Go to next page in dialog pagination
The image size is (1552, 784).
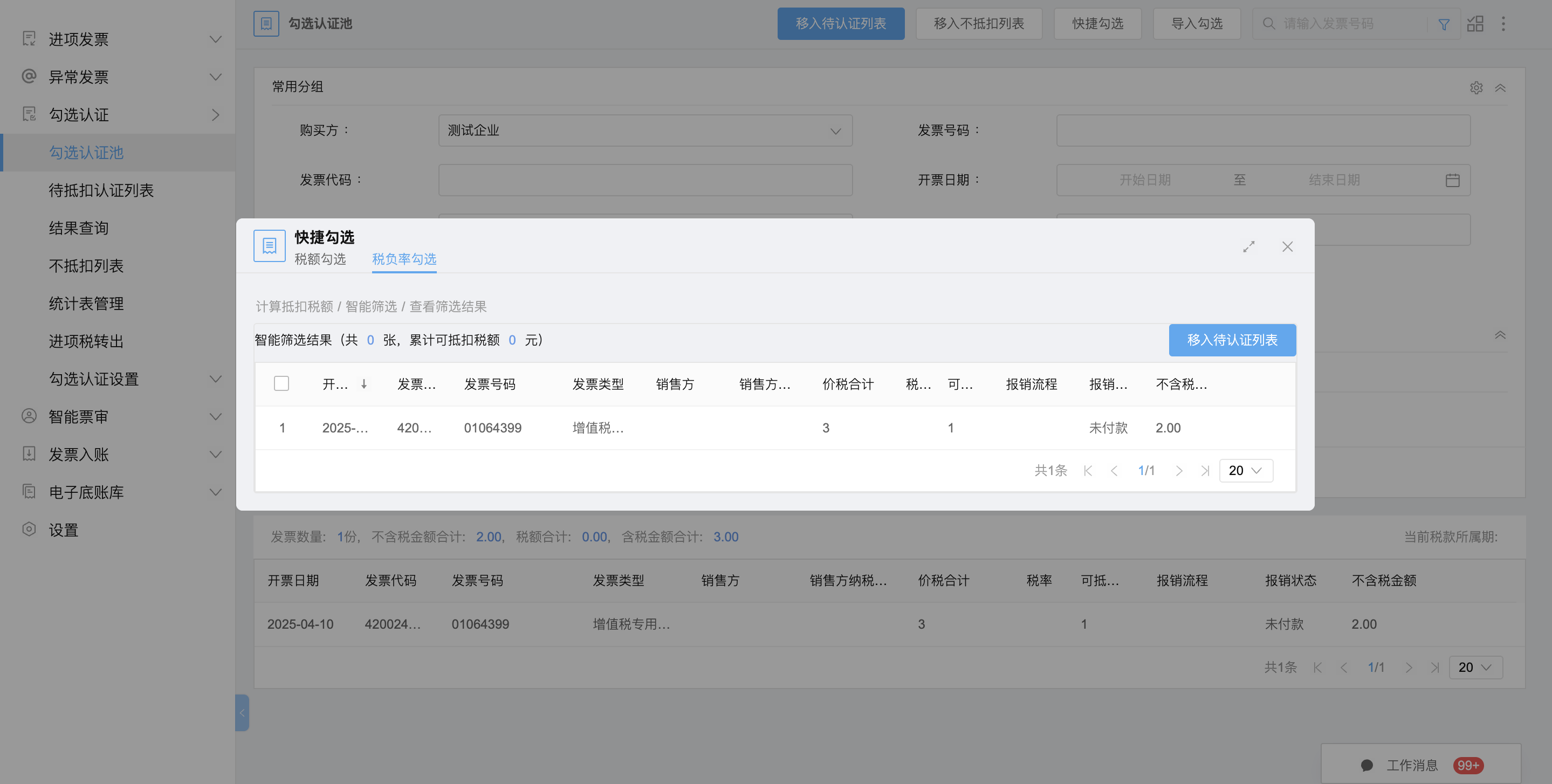[x=1179, y=471]
